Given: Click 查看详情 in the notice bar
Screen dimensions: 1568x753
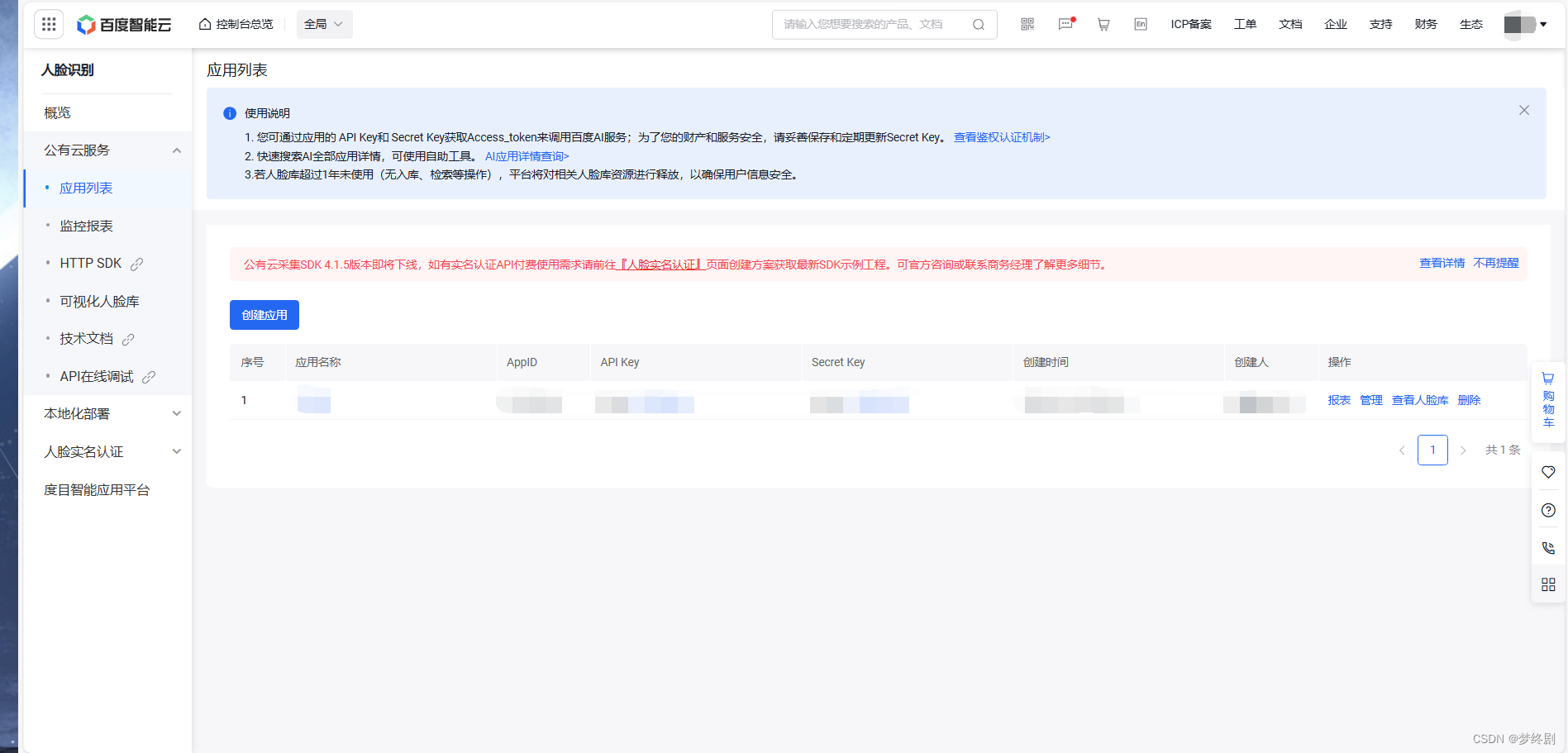Looking at the screenshot, I should (1442, 263).
